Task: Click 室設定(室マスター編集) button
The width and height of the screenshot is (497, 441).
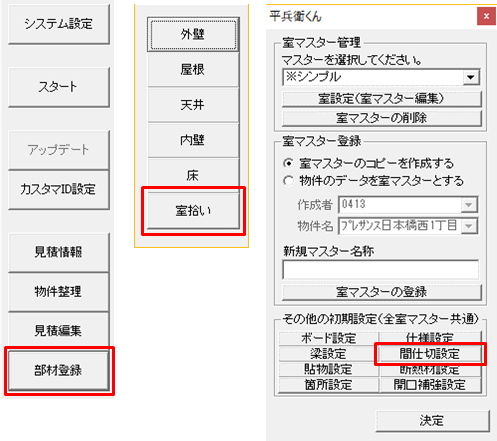Action: (382, 99)
